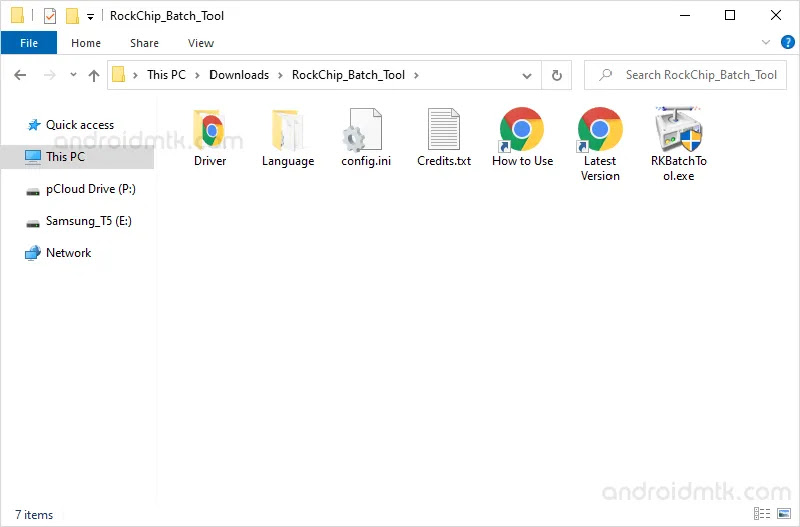Viewport: 800px width, 527px height.
Task: Click the Language folder name label
Action: coord(288,161)
